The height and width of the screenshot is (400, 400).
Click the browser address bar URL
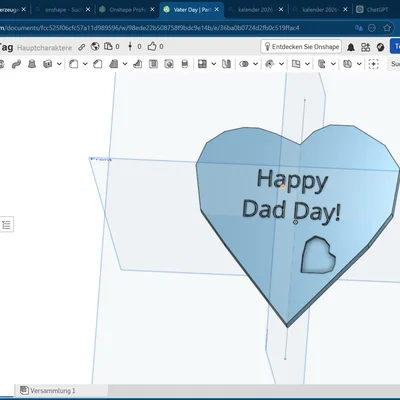(x=149, y=28)
